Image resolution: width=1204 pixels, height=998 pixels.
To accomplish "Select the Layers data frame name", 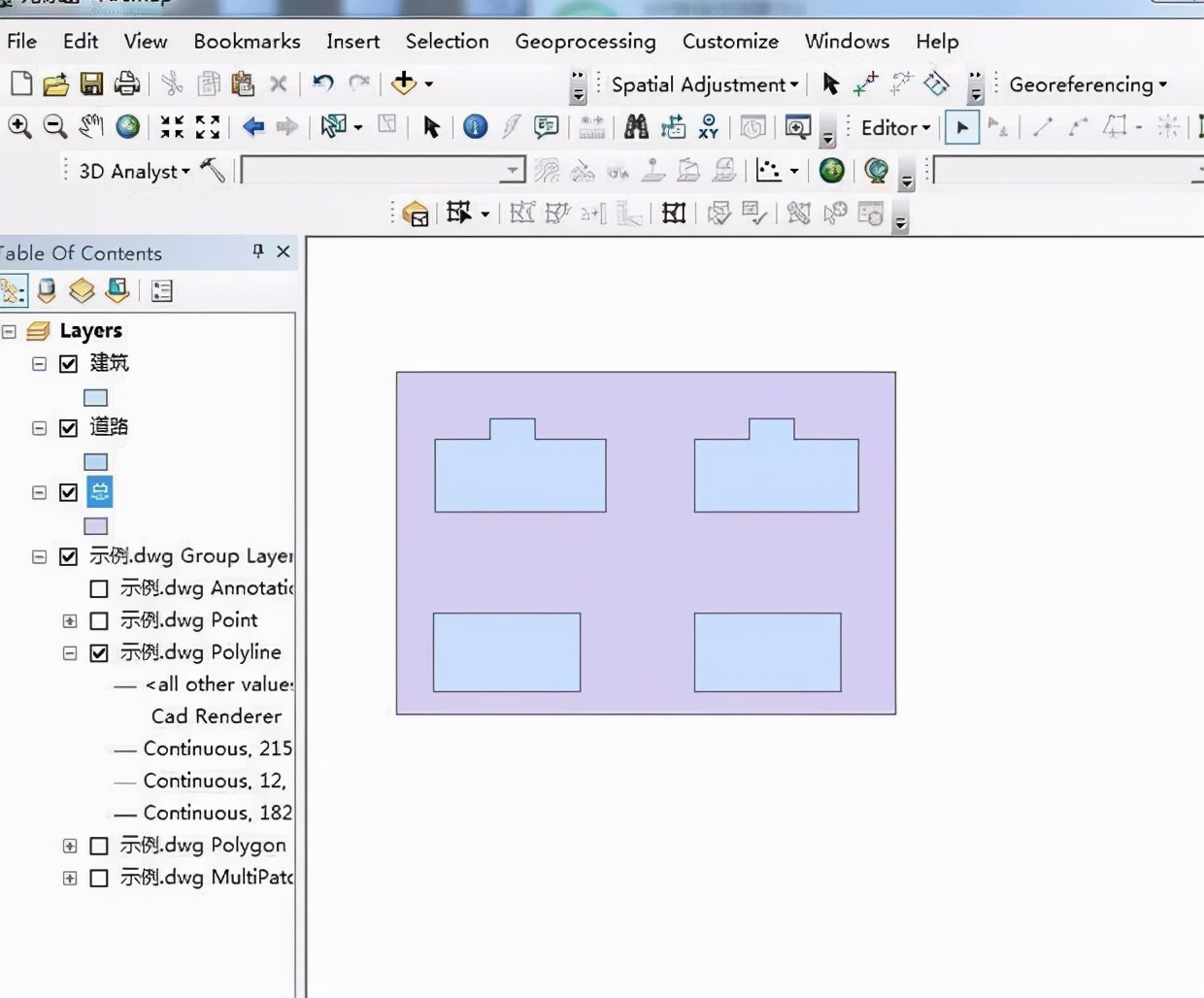I will (90, 331).
